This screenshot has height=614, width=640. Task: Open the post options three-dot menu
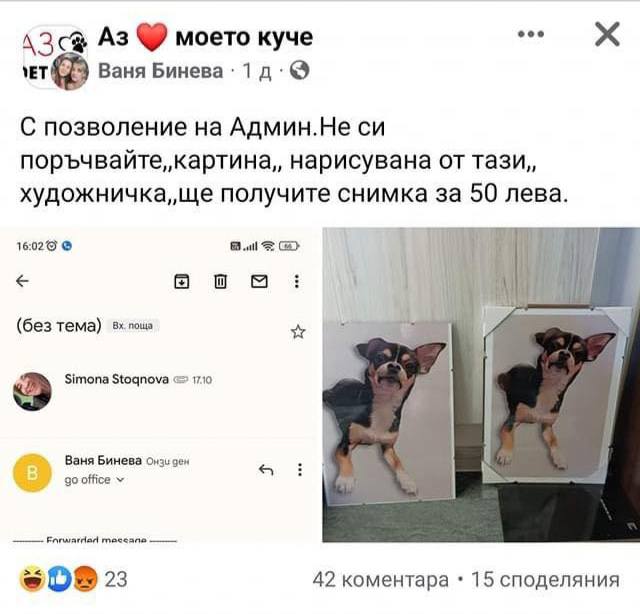(x=531, y=34)
